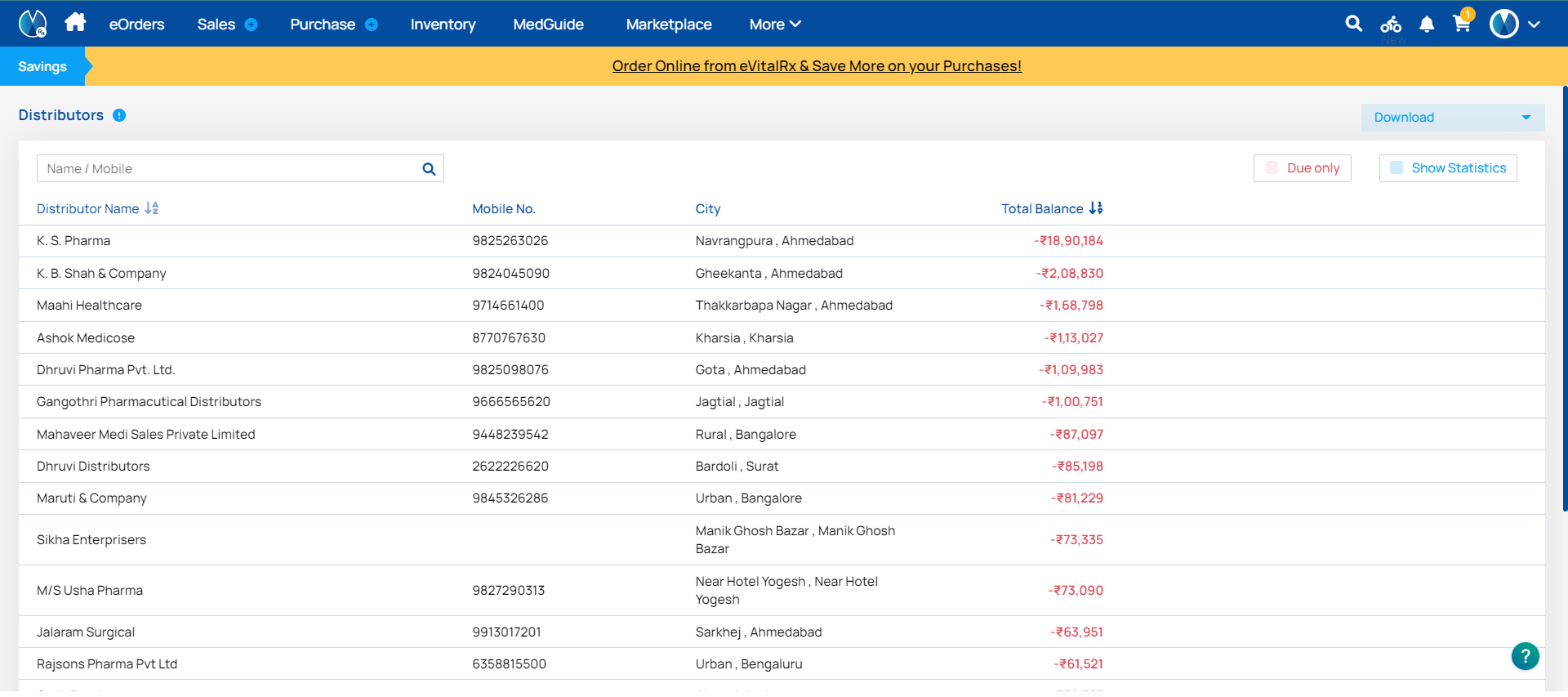Screen dimensions: 1568x697
Task: Click the page vertical scrollbar
Action: [1565, 298]
